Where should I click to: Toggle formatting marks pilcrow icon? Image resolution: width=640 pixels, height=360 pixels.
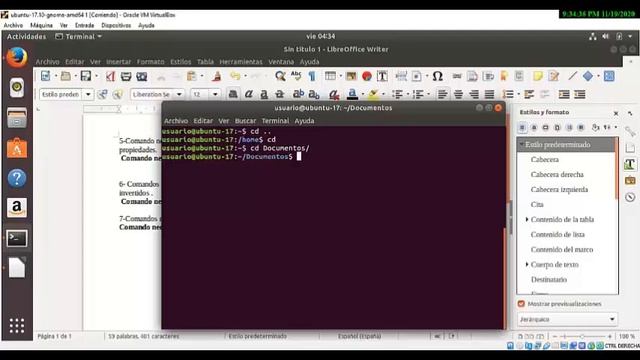(x=312, y=76)
